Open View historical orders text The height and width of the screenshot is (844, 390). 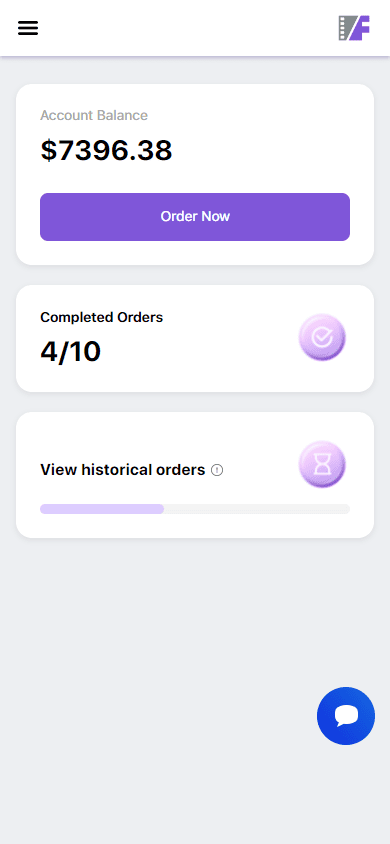[x=123, y=470]
